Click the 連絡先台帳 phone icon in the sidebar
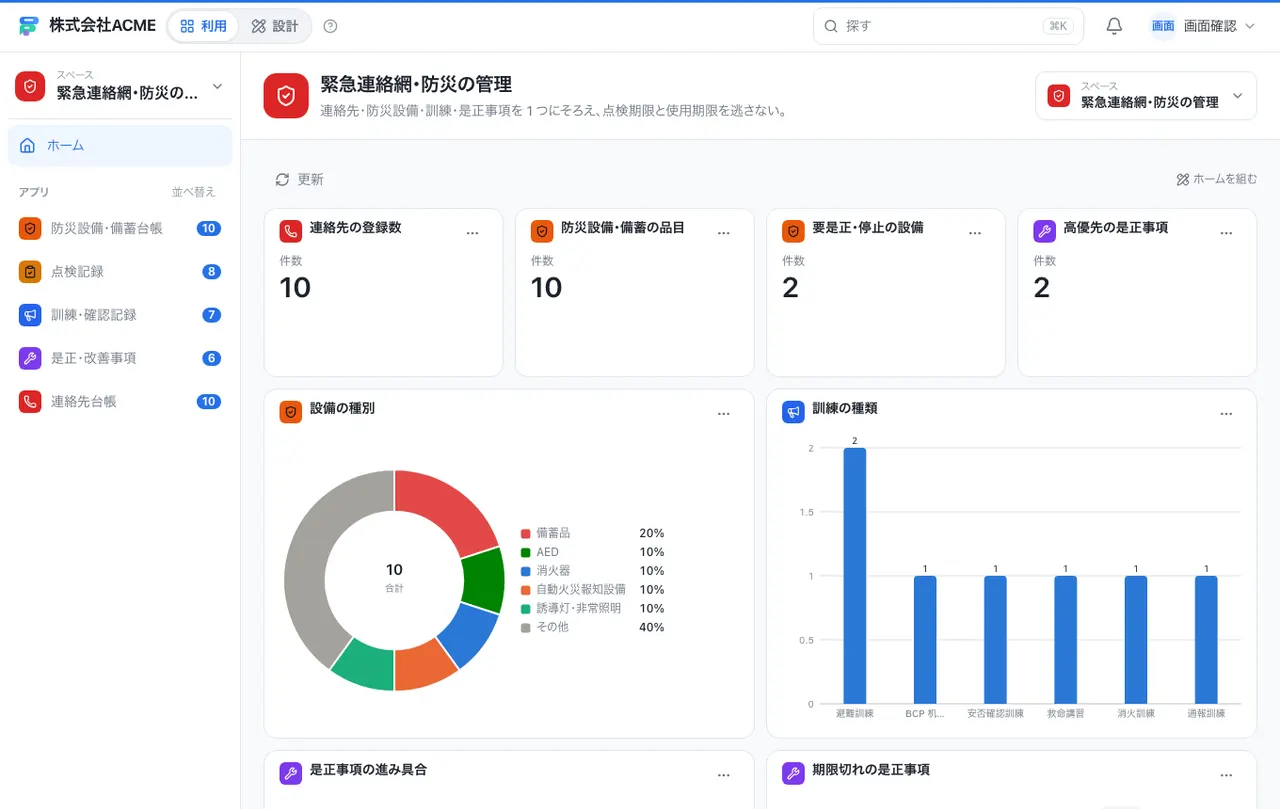Screen dimensions: 1280x809 tap(30, 401)
